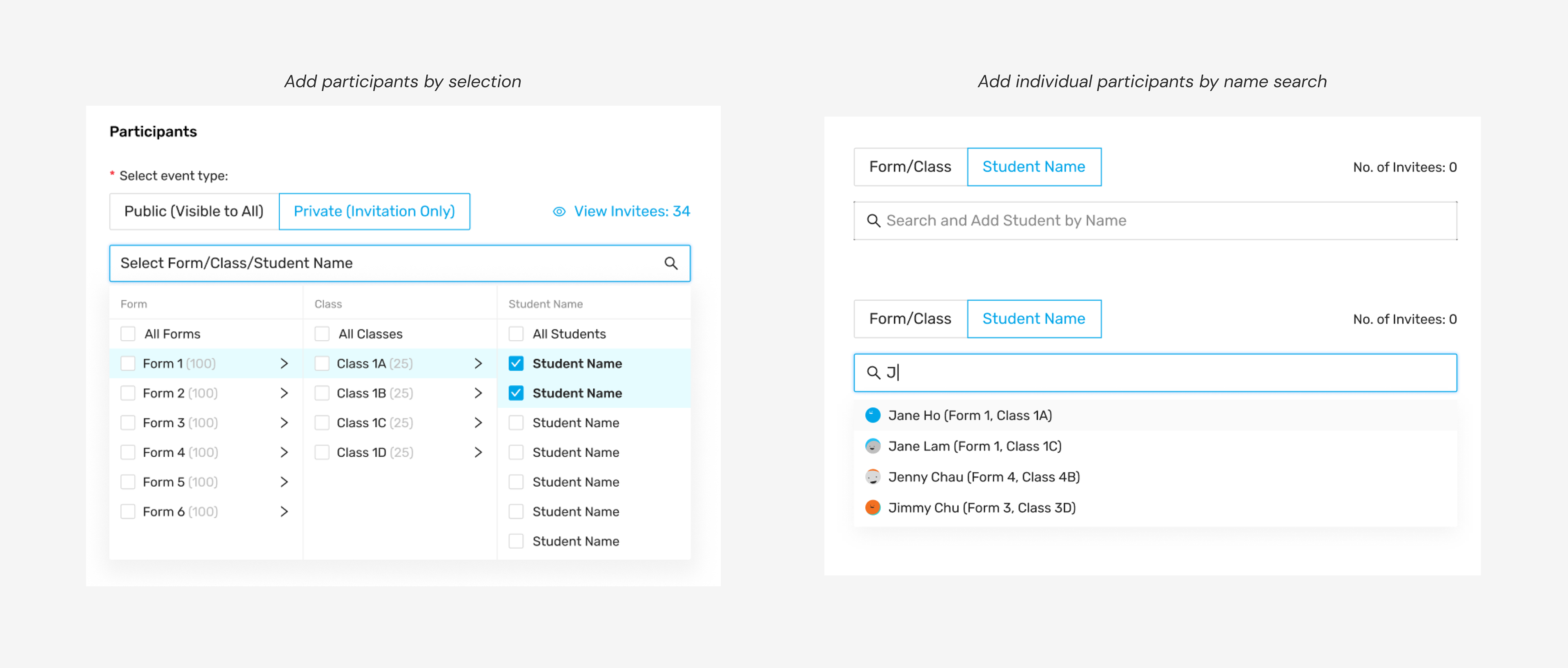Select Public (Visible to All) event type

(x=194, y=211)
